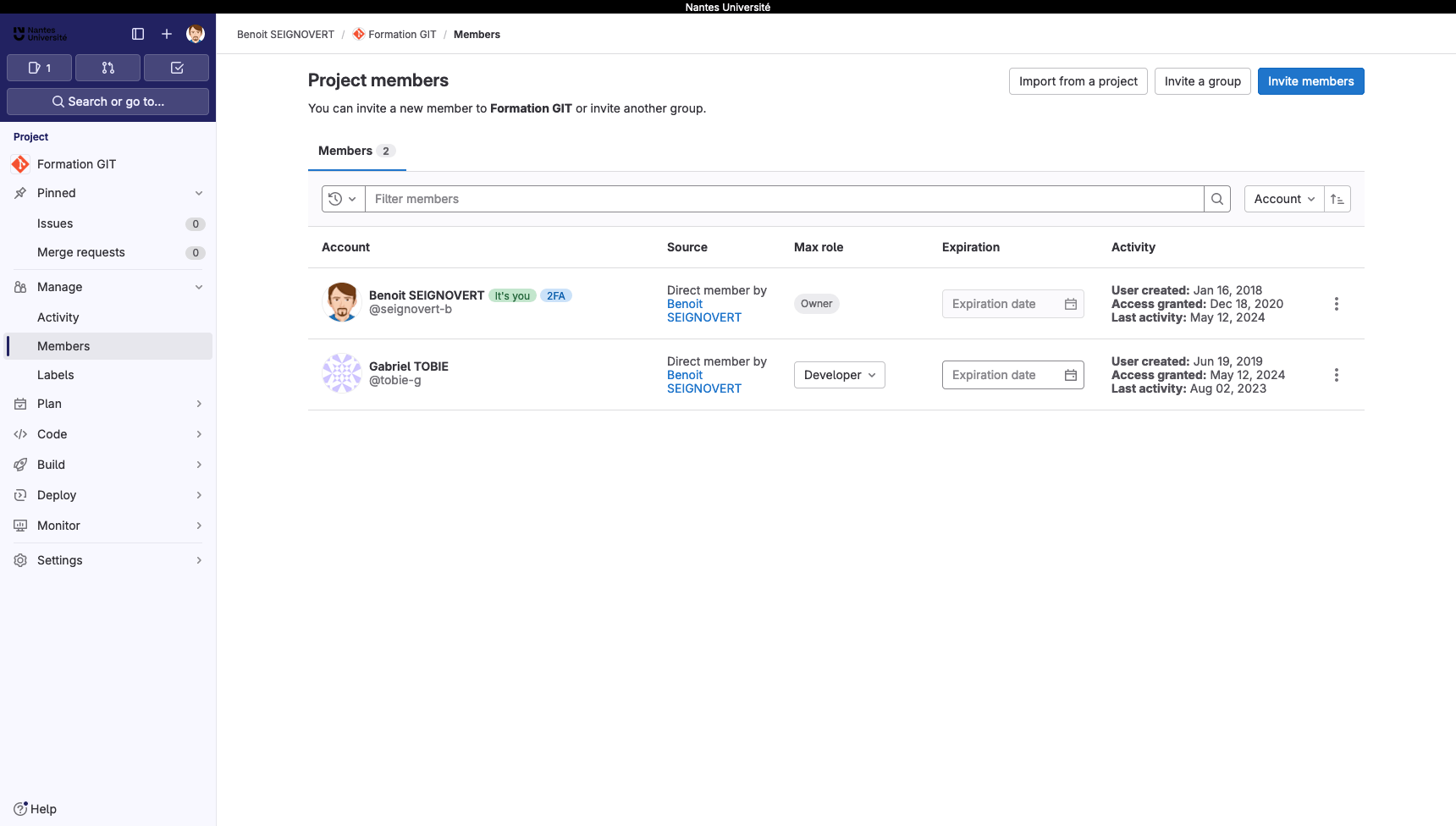This screenshot has height=826, width=1456.
Task: Click Gabriel TOBIE avatar
Action: point(342,373)
